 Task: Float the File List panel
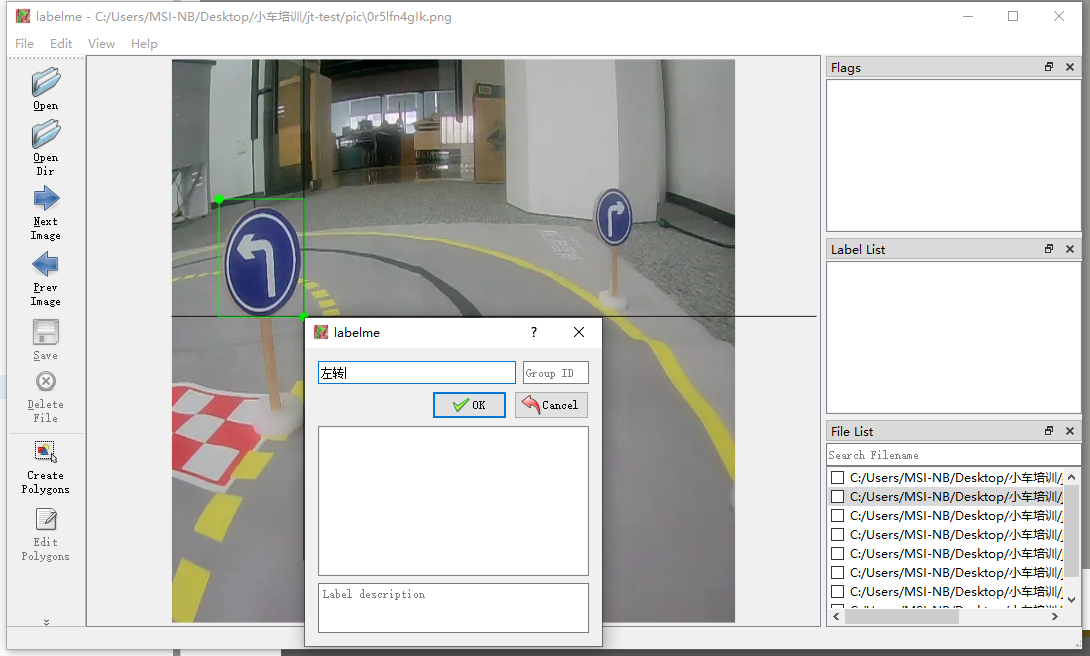click(x=1049, y=431)
